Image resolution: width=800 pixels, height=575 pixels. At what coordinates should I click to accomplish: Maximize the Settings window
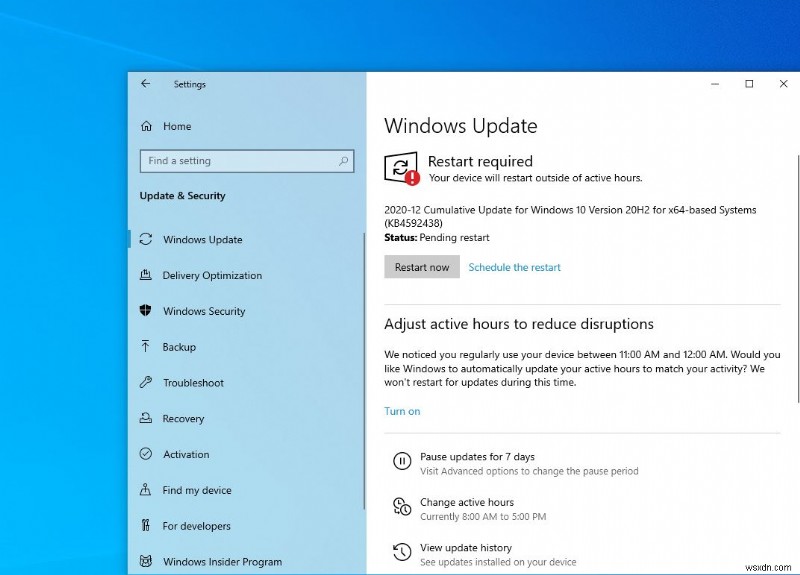[749, 84]
